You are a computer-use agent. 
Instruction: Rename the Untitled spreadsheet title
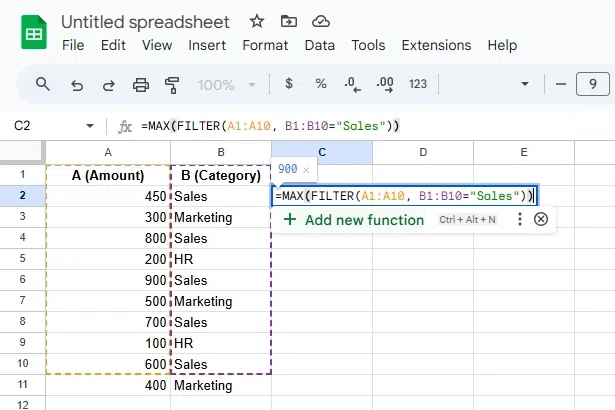click(145, 22)
